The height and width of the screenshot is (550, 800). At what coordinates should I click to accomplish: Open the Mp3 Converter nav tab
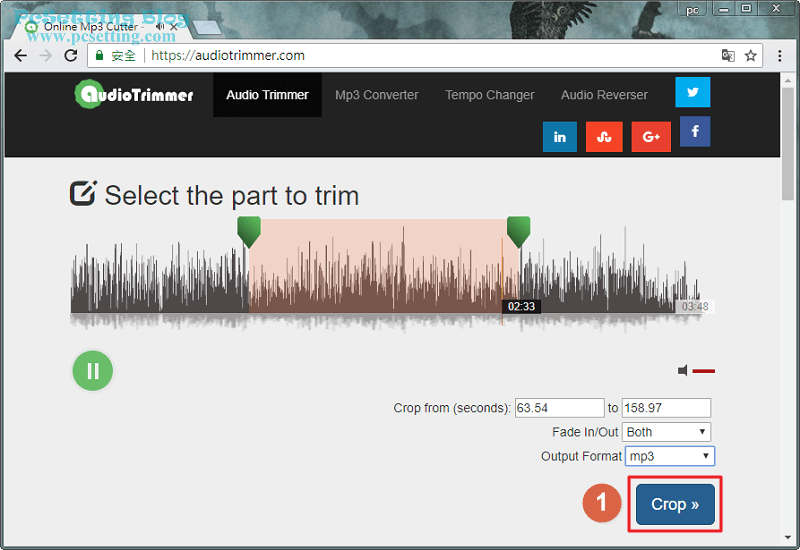click(x=377, y=95)
